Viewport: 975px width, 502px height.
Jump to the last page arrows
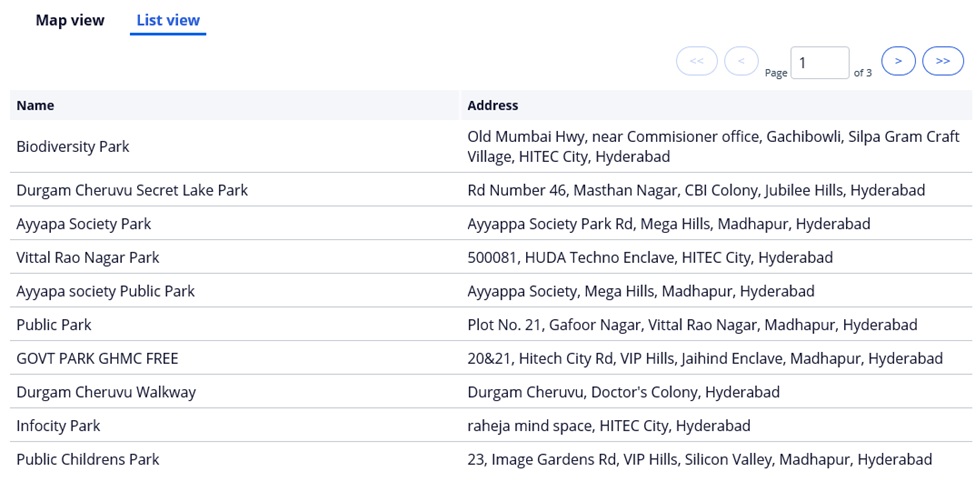(x=943, y=61)
